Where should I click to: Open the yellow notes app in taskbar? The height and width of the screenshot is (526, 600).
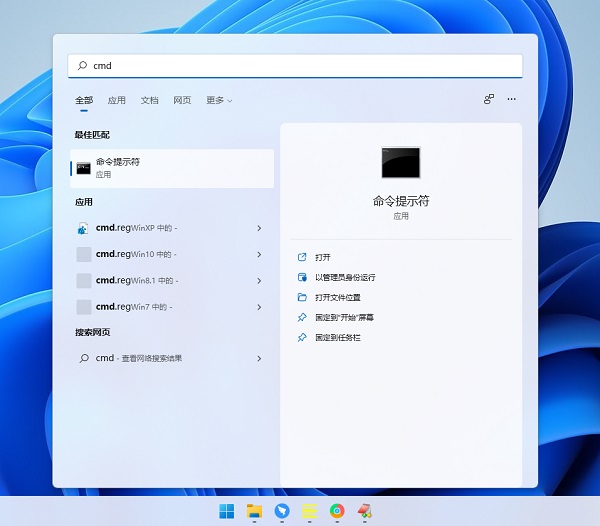(x=310, y=511)
